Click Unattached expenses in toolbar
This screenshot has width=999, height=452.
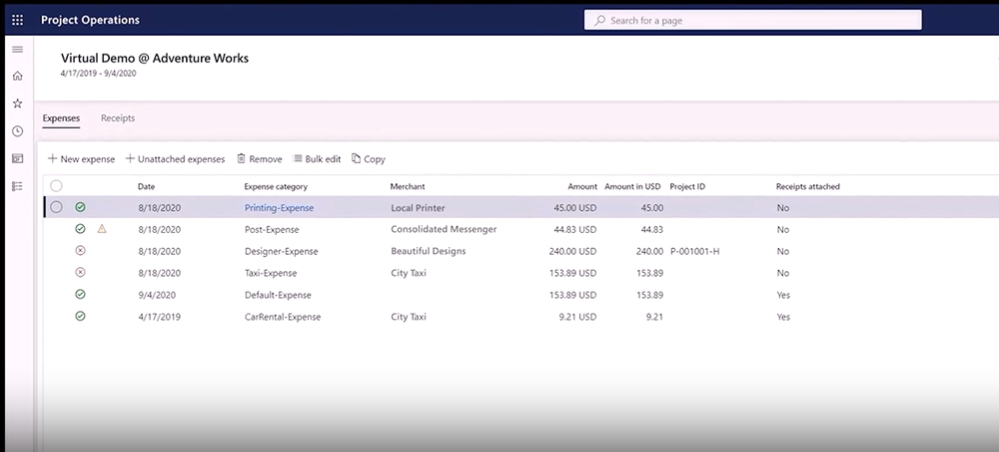[175, 159]
